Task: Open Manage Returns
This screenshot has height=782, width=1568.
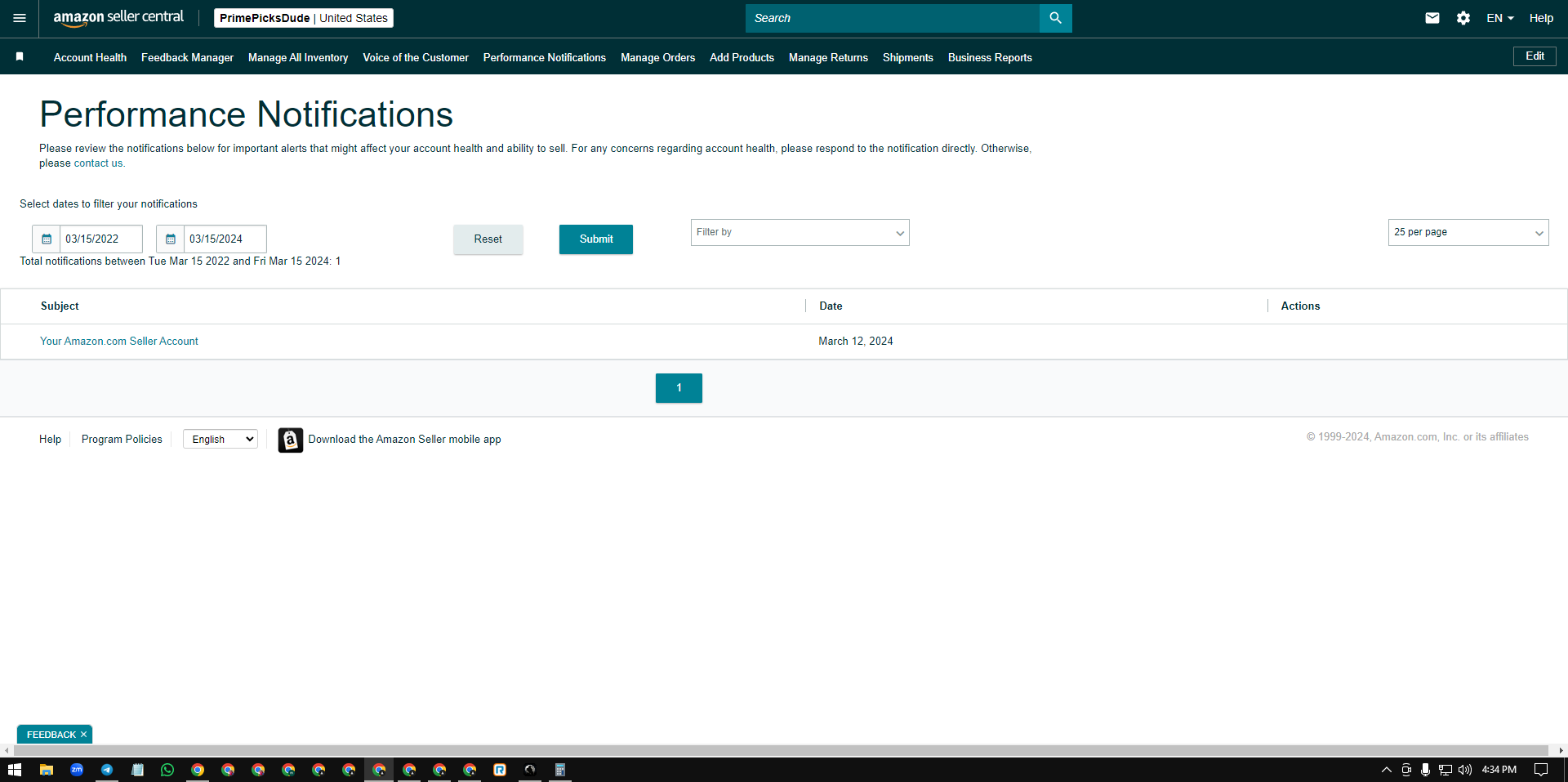Action: [828, 57]
